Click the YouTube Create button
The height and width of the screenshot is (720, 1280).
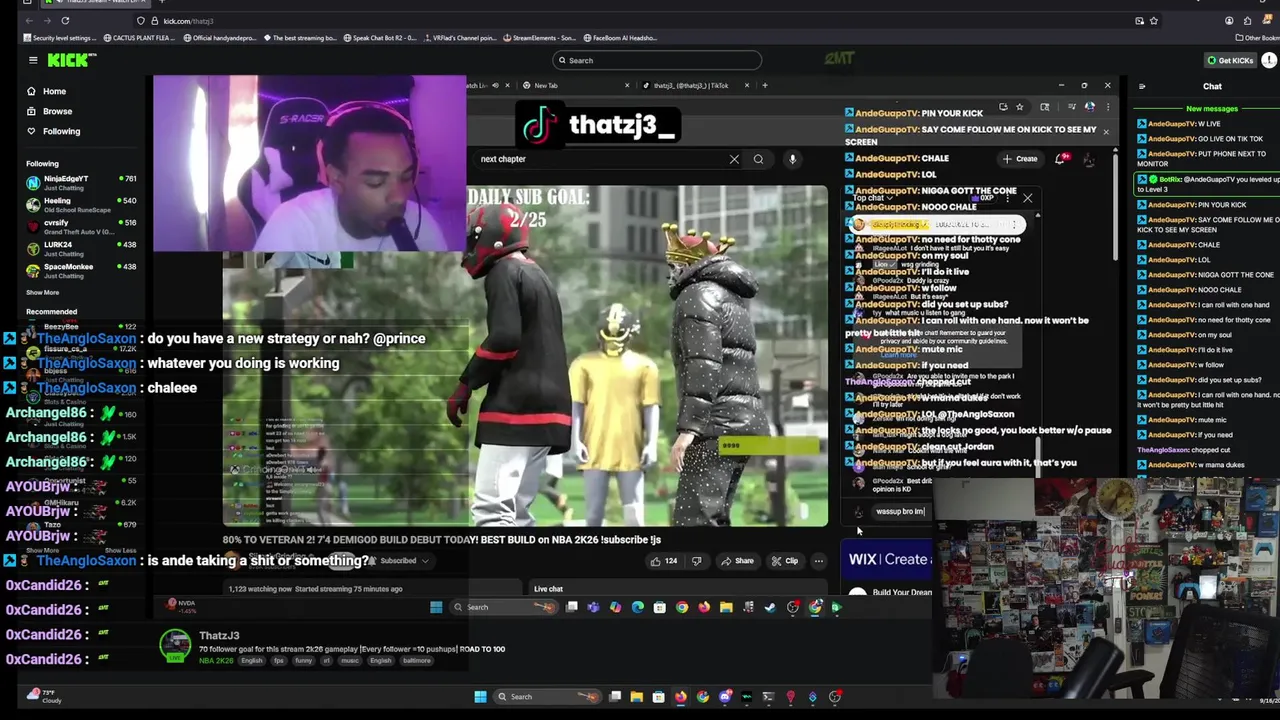tap(1021, 159)
